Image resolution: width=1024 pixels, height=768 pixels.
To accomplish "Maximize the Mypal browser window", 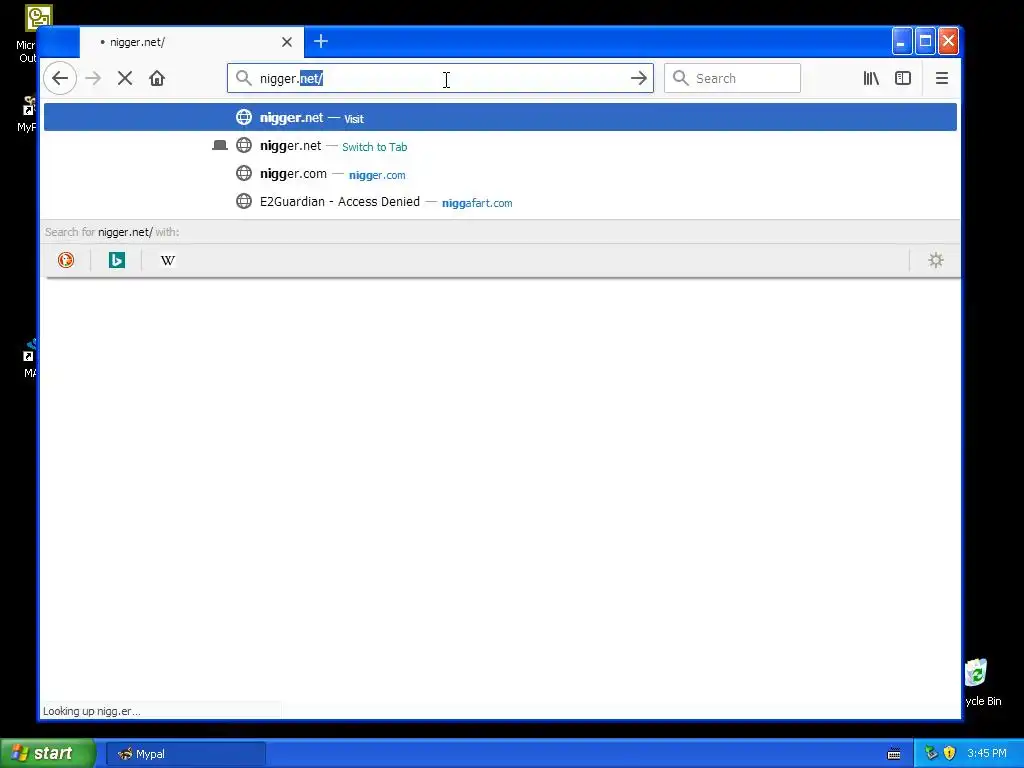I will [925, 42].
